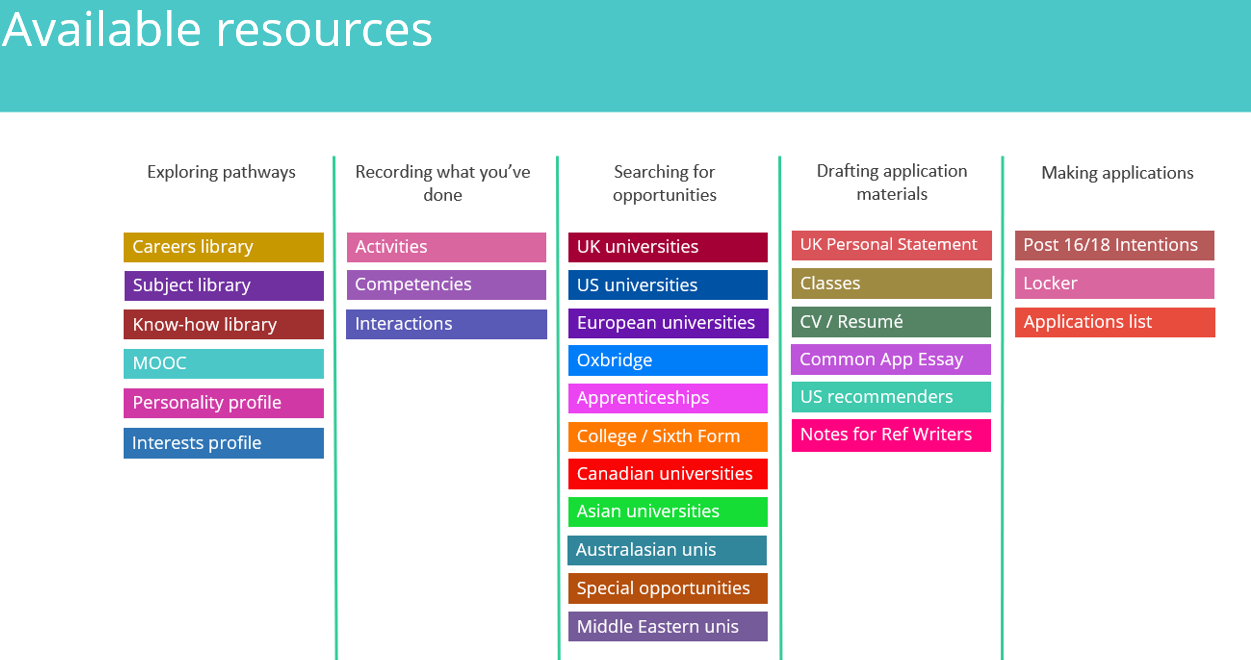Screen dimensions: 1251x660
Task: Click the Interactions block
Action: tap(447, 324)
